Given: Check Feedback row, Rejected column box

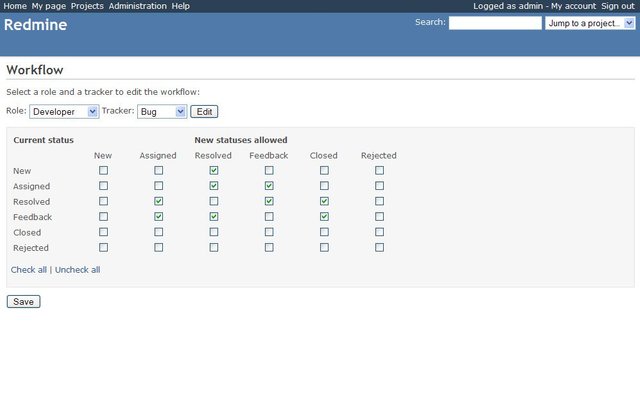Looking at the screenshot, I should pyautogui.click(x=379, y=216).
